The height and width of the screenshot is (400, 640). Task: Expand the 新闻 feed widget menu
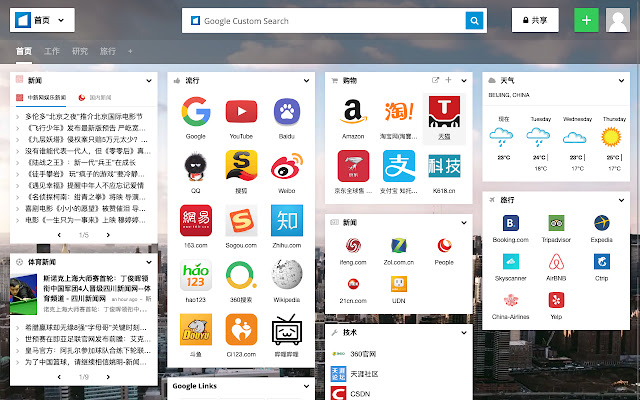point(149,81)
